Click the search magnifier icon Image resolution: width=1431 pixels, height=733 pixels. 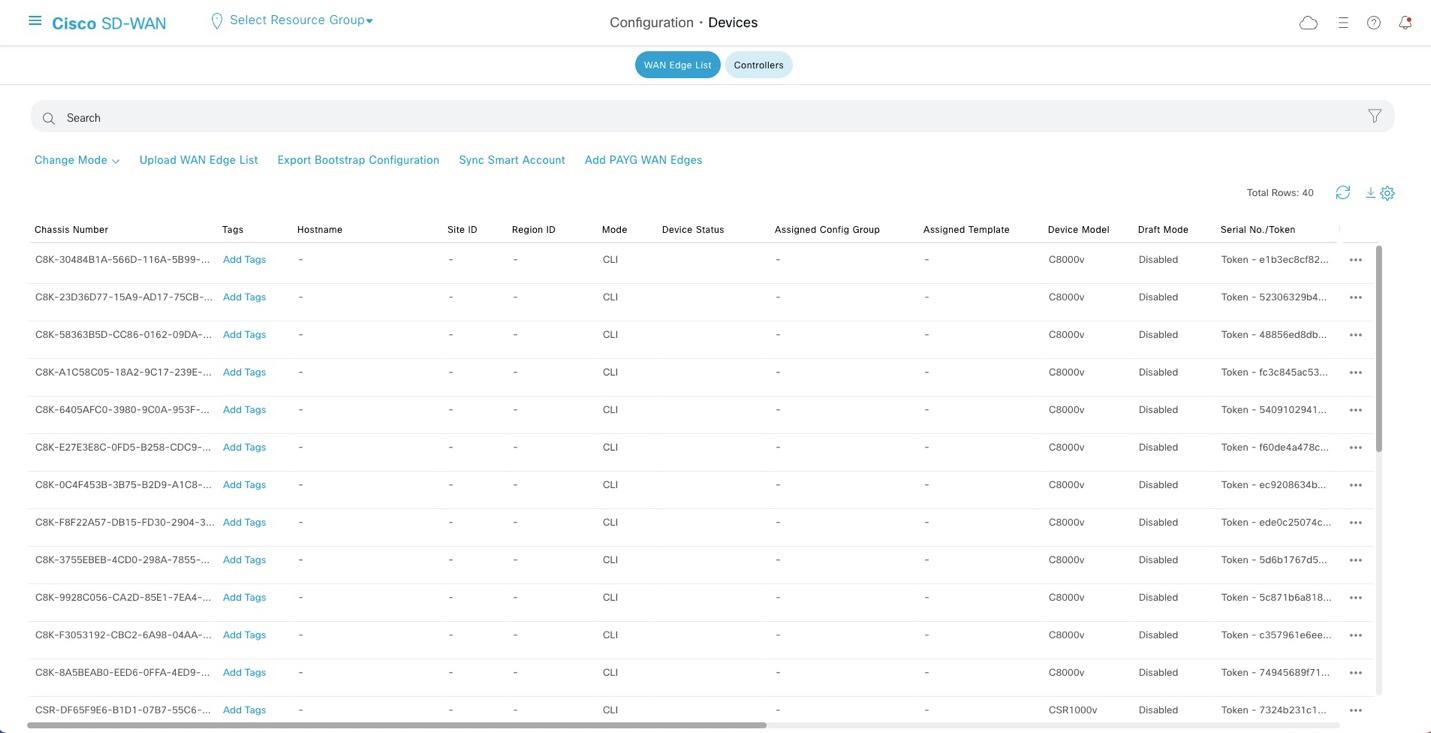[x=48, y=118]
